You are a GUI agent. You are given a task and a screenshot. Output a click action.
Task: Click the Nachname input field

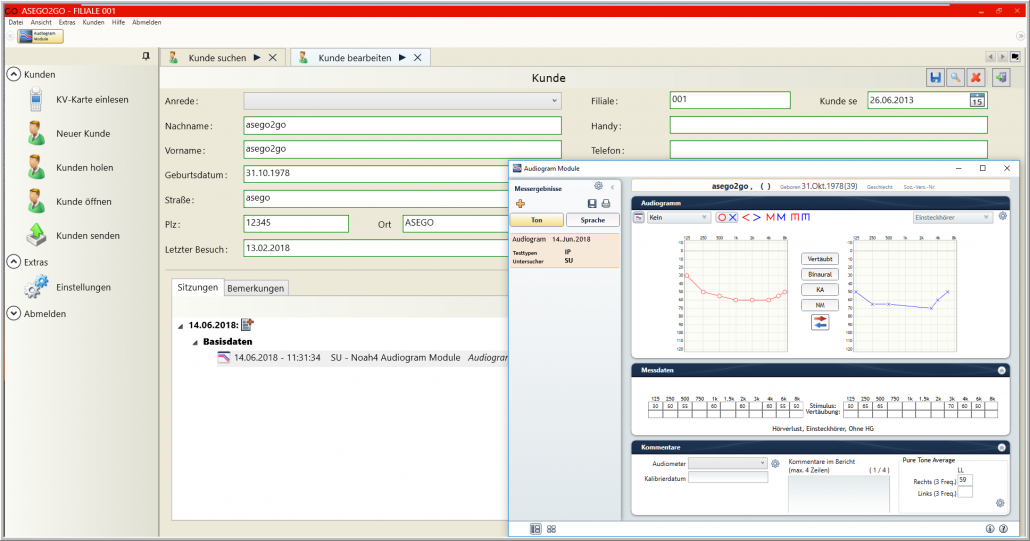click(x=400, y=126)
